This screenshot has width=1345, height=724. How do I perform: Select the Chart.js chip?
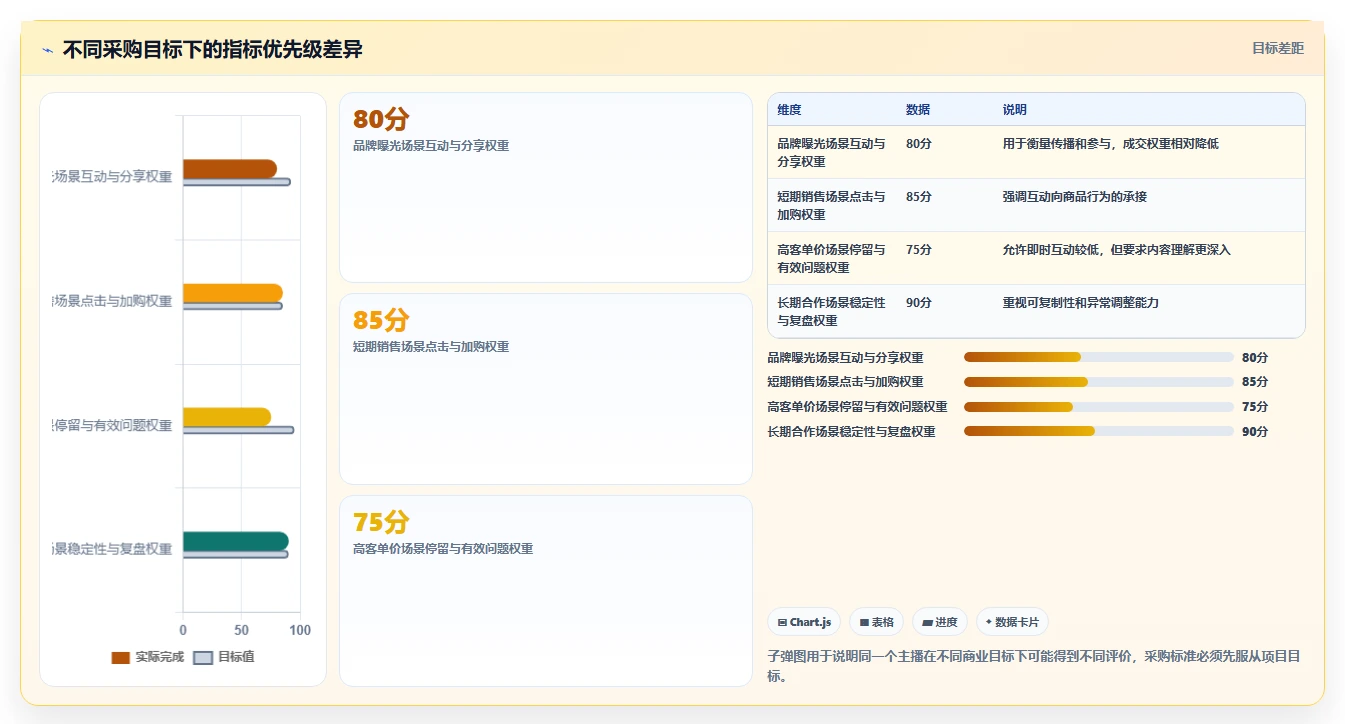[804, 622]
